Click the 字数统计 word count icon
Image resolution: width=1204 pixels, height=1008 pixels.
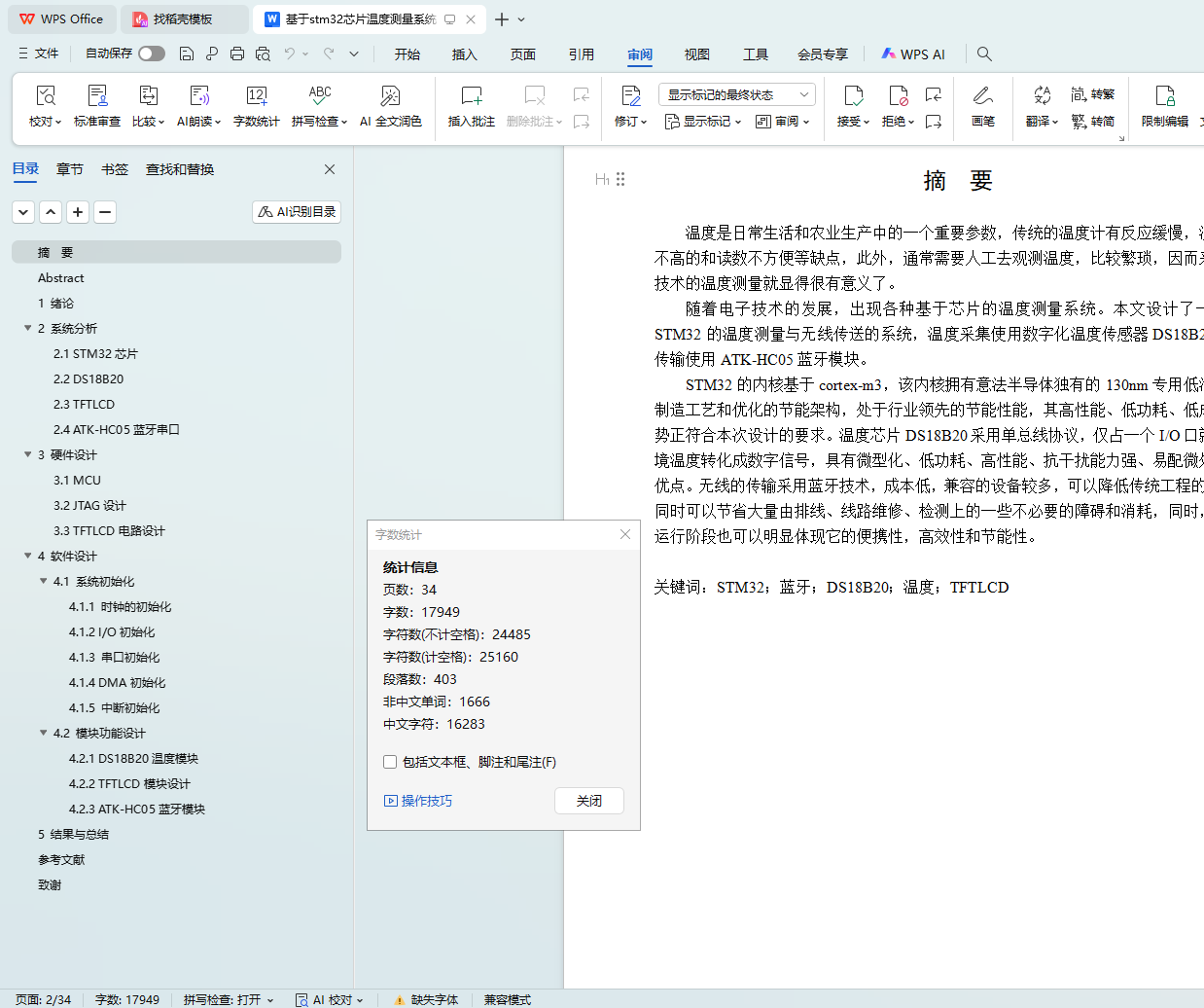tap(256, 96)
